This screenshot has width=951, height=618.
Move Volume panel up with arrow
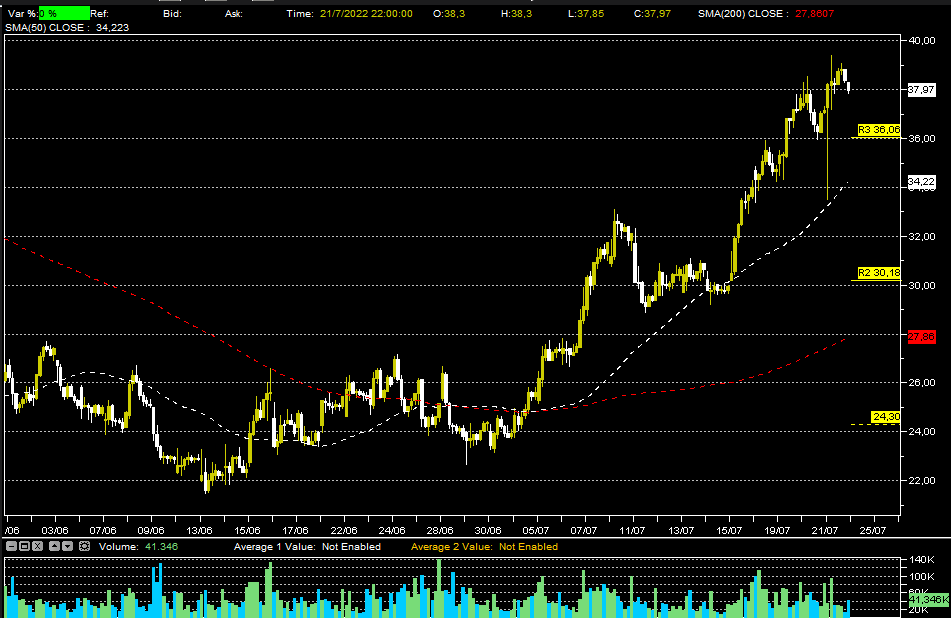click(54, 547)
